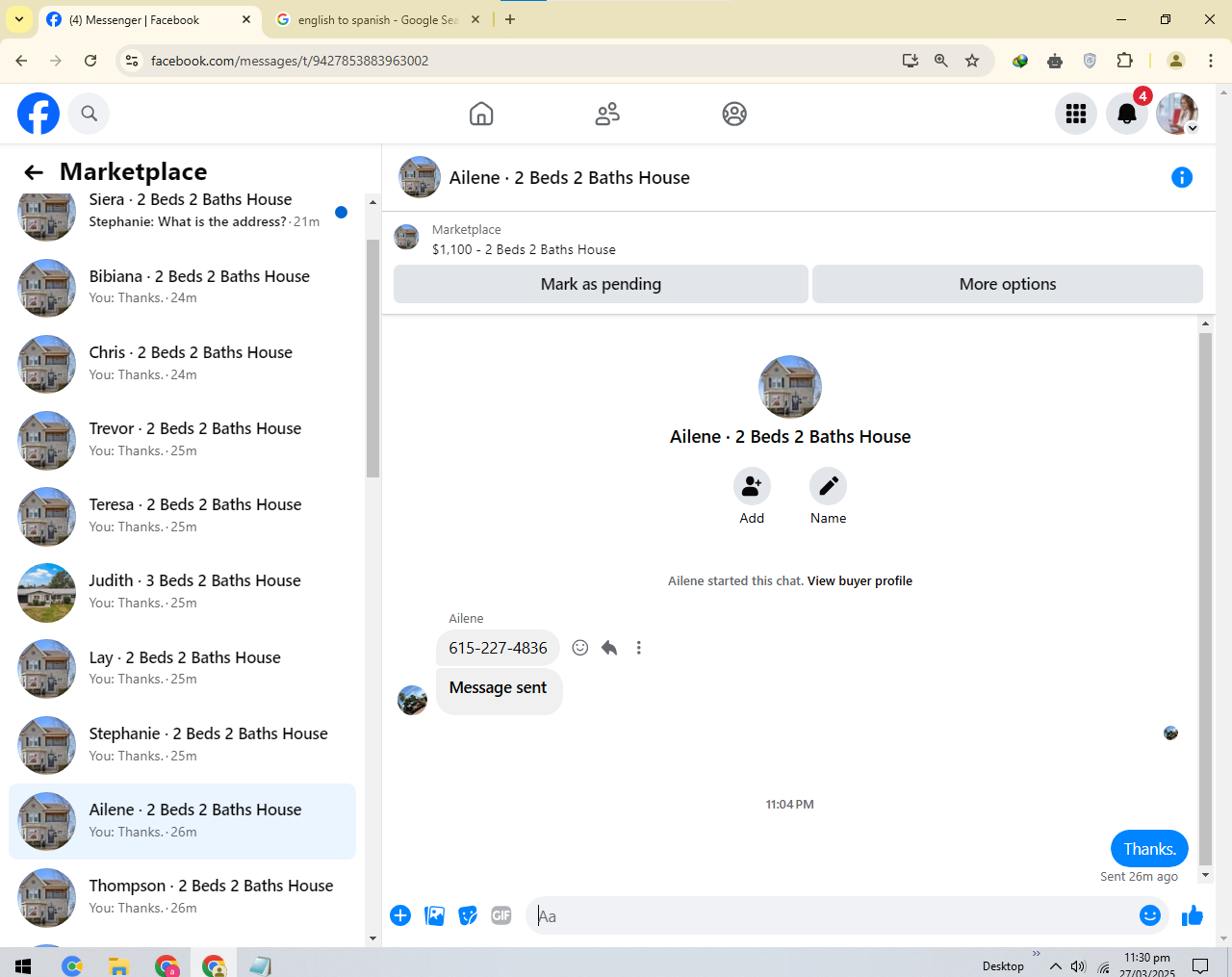Screen dimensions: 1232x977
Task: Open the Friends icon in top navigation
Action: coord(607,114)
